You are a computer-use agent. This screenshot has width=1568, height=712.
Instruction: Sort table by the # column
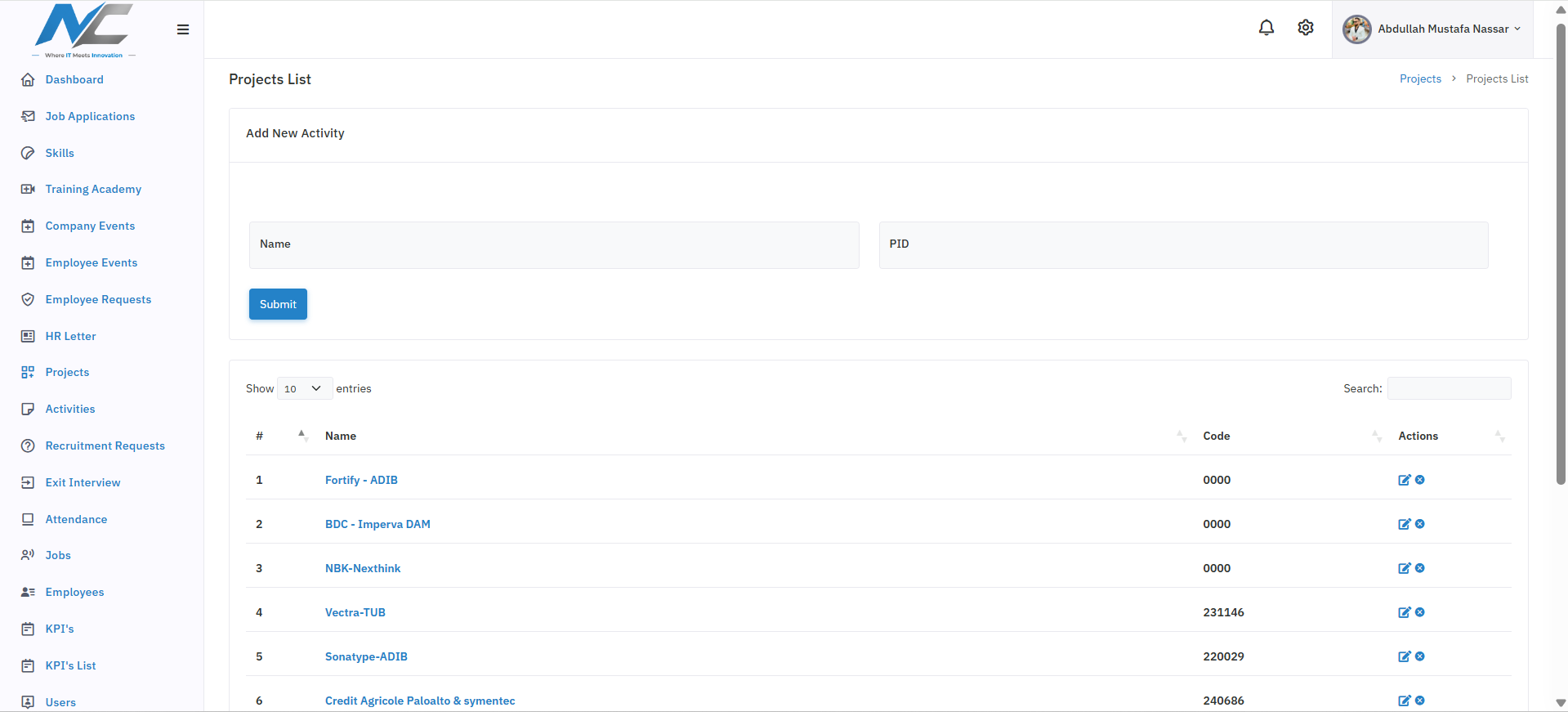pyautogui.click(x=280, y=436)
